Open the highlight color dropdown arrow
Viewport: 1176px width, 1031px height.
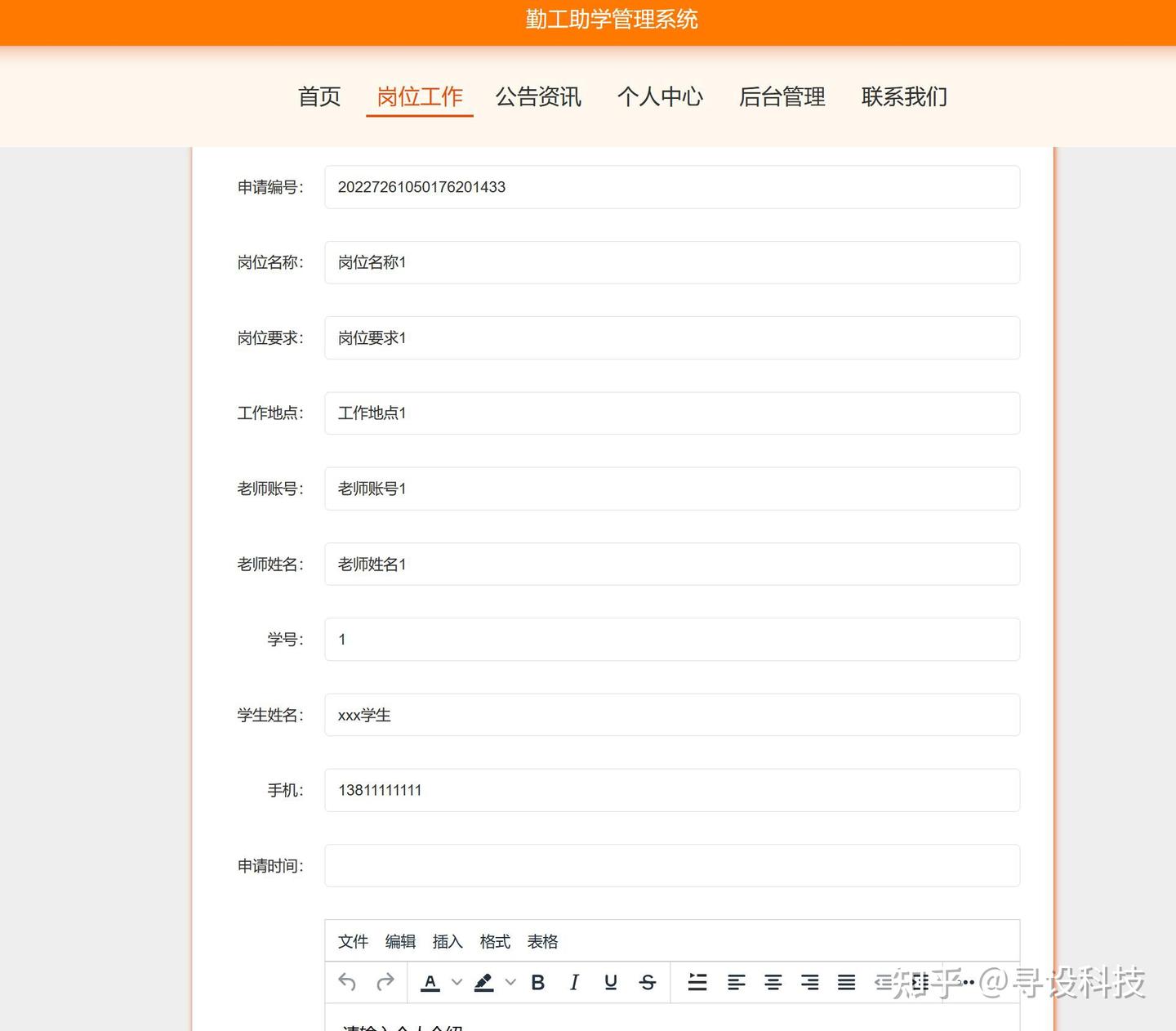click(x=510, y=982)
